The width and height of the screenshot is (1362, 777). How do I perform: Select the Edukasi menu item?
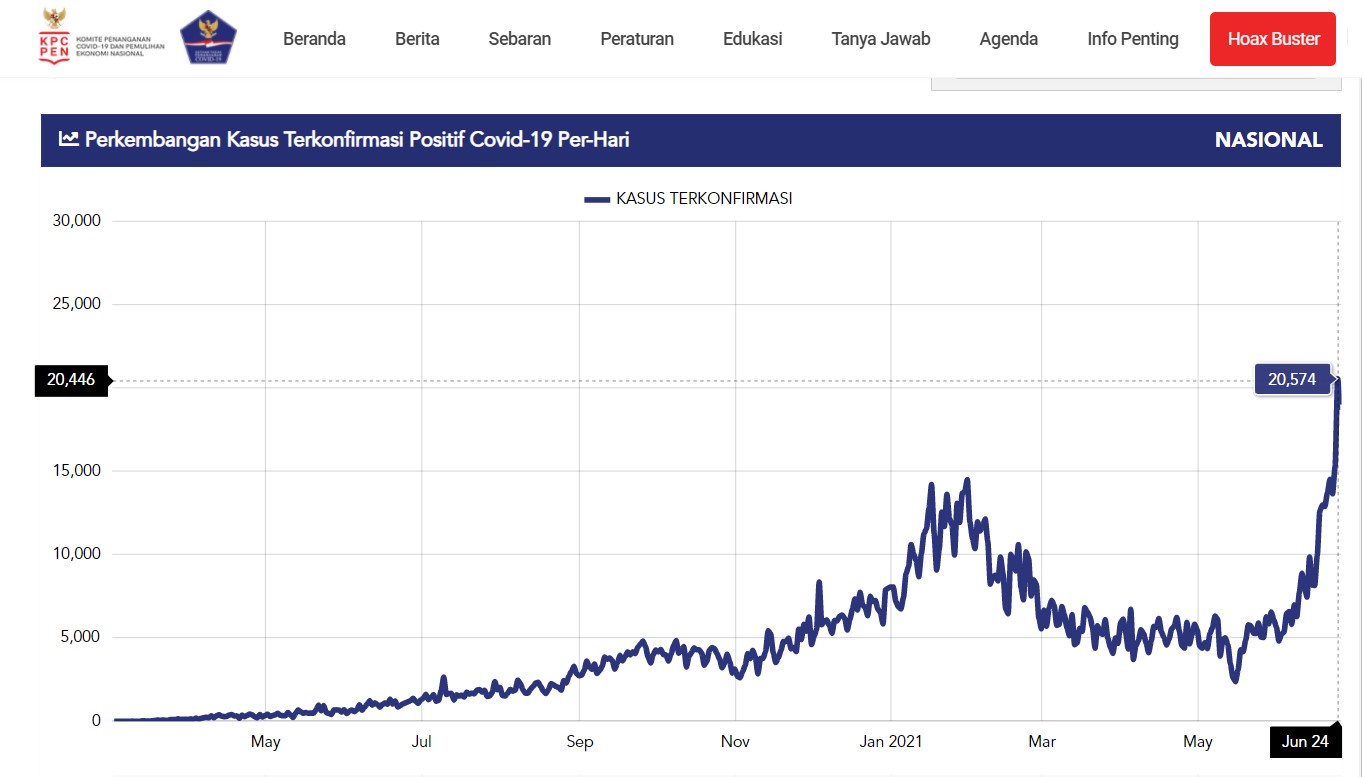(x=752, y=39)
